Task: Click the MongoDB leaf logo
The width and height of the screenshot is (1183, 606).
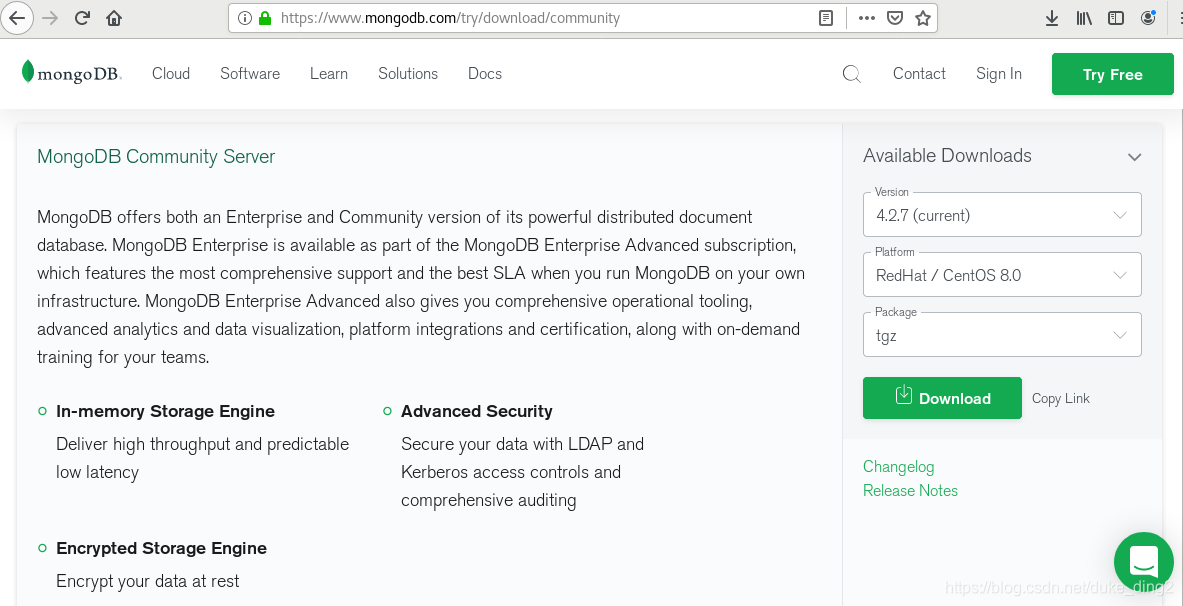Action: click(x=28, y=73)
